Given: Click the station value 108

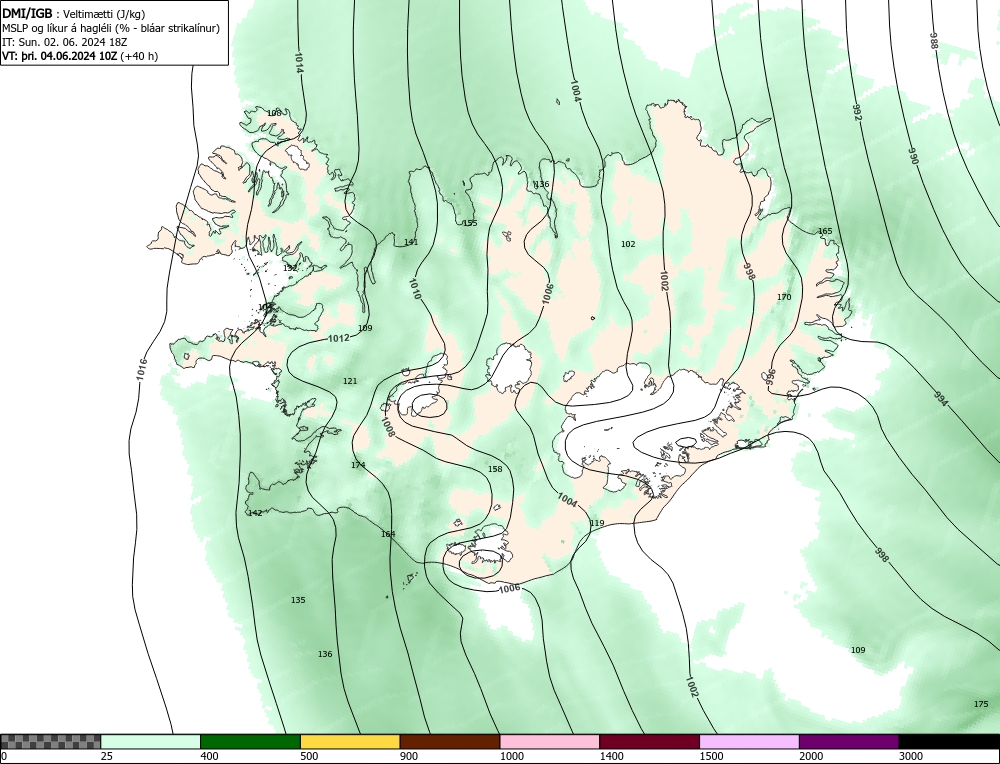Looking at the screenshot, I should (x=274, y=114).
